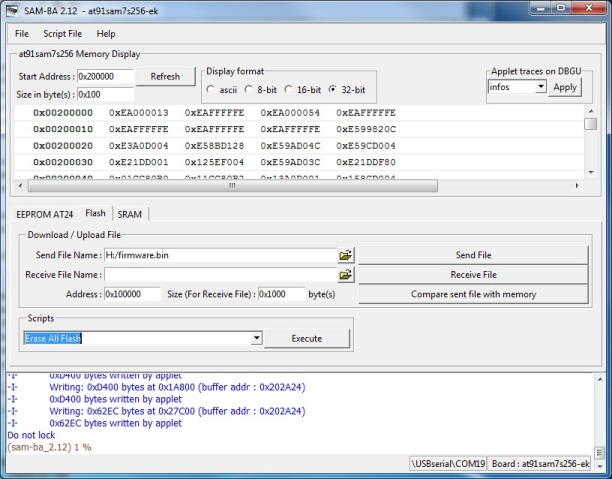Click log line 0x62EC bytes written by applet
Screen dimensions: 612x479
tap(116, 423)
